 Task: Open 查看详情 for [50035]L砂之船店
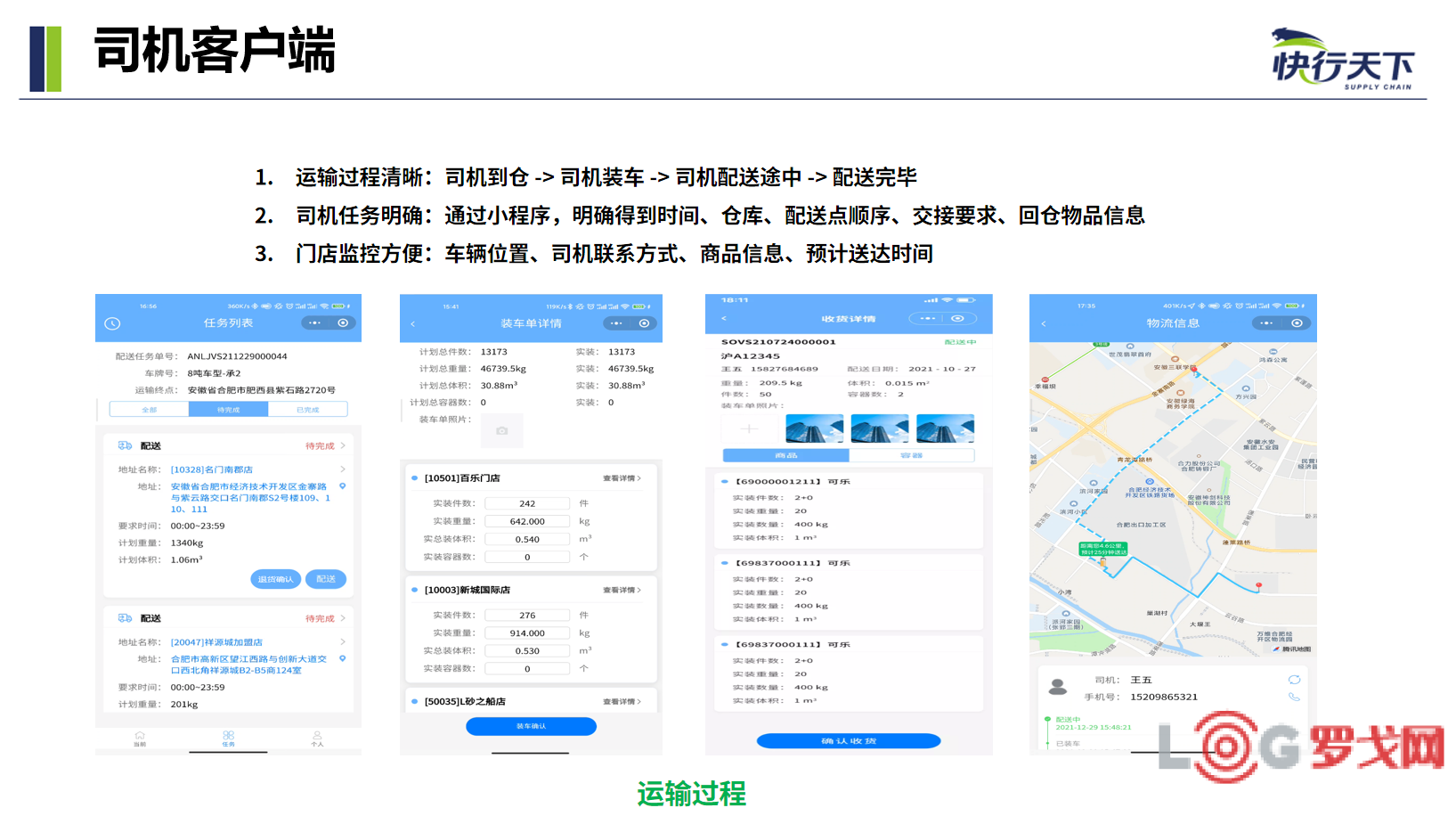[x=622, y=702]
